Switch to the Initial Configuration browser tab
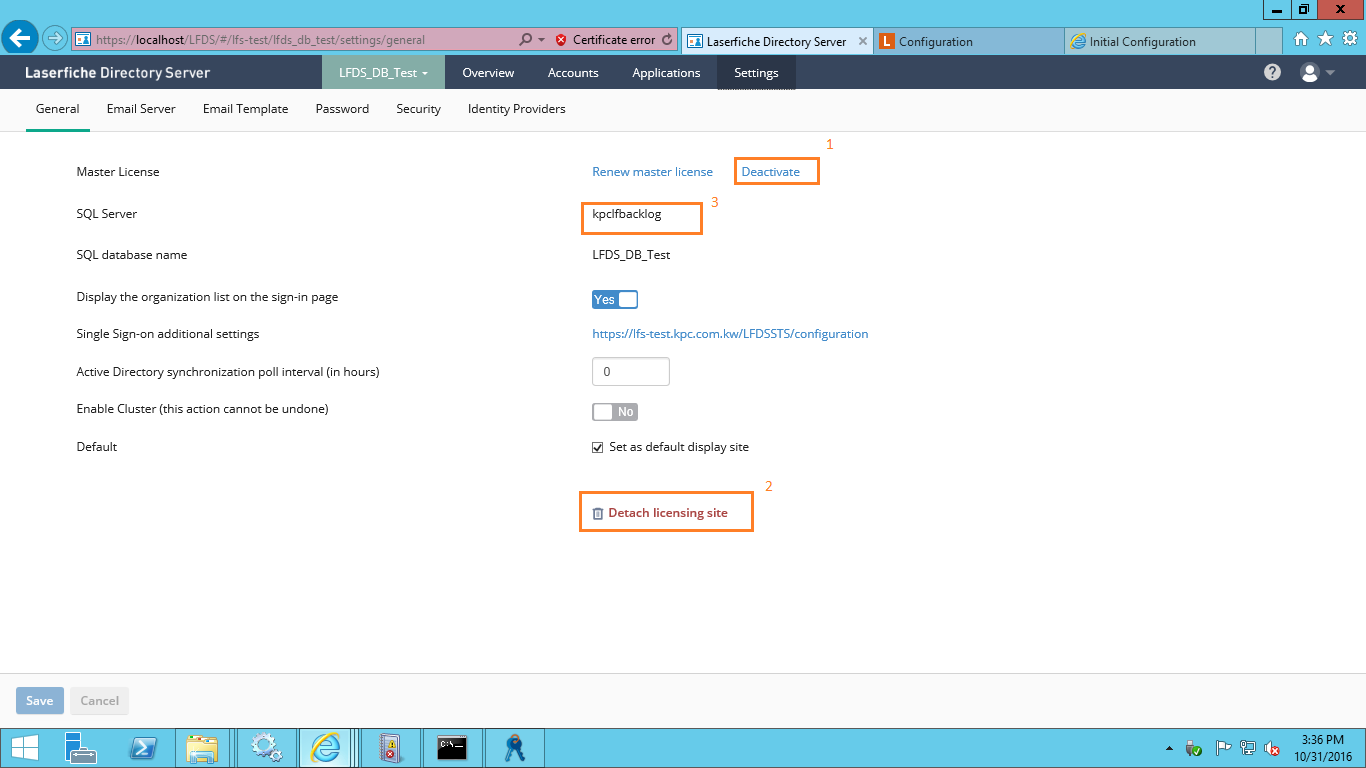The image size is (1366, 768). coord(1160,41)
